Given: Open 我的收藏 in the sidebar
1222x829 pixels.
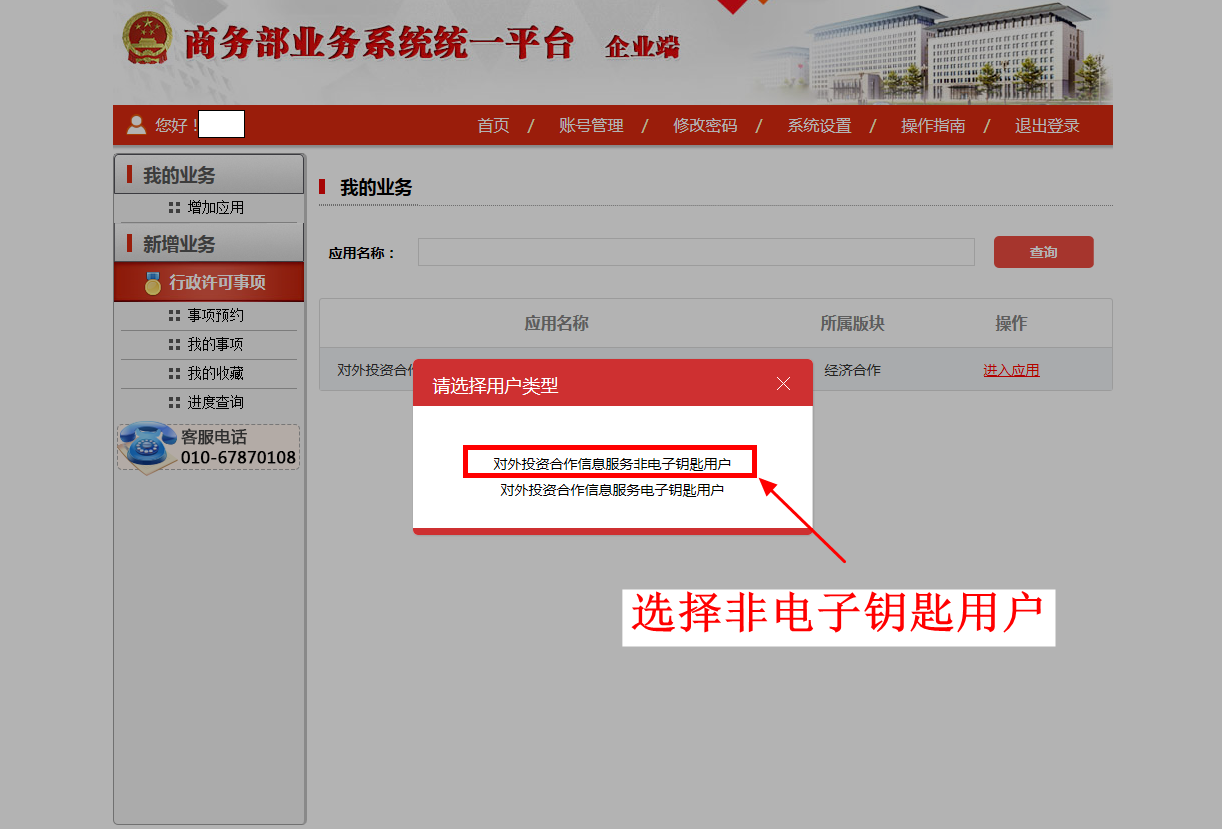Looking at the screenshot, I should 215,374.
